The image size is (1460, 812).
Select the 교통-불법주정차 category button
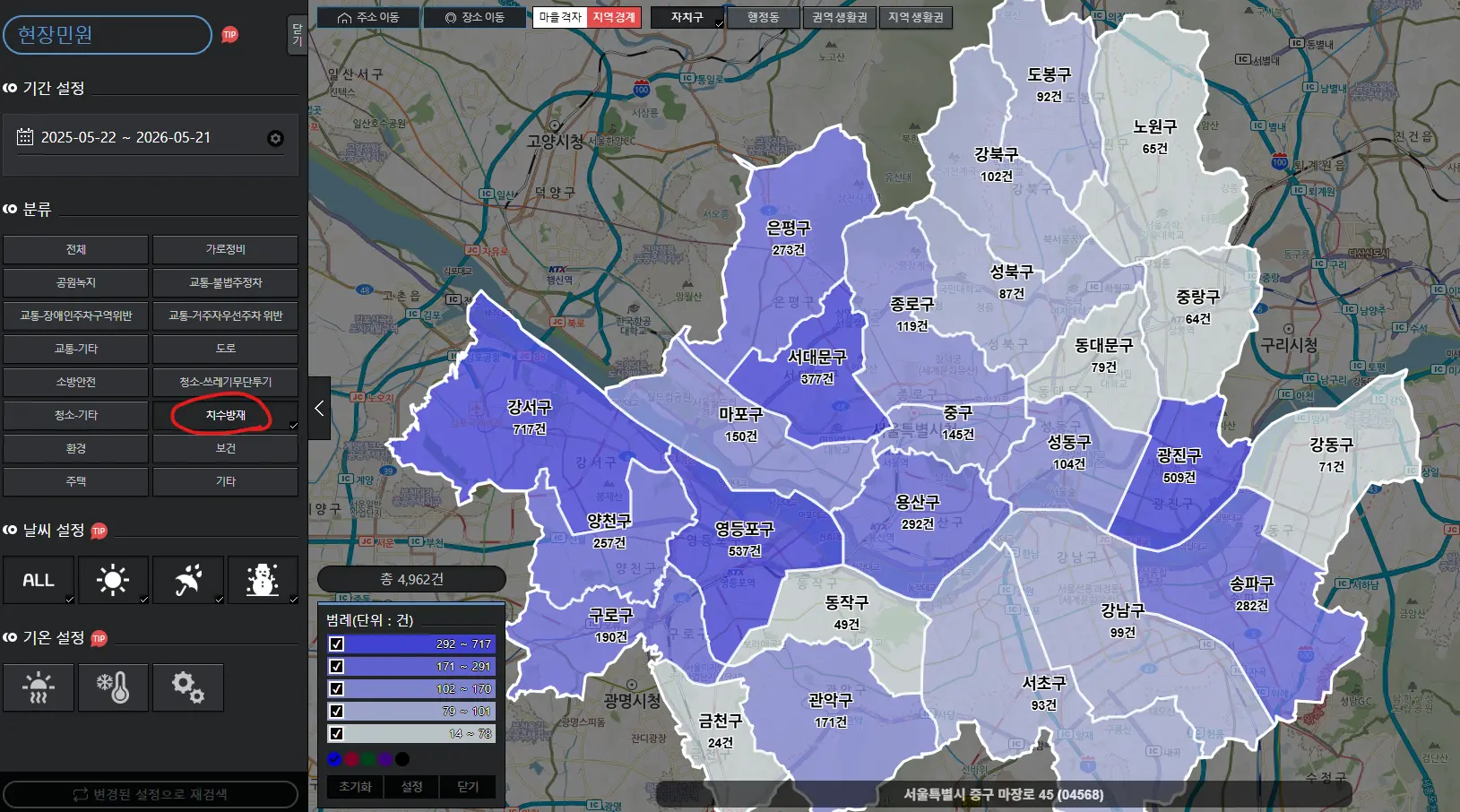coord(225,282)
